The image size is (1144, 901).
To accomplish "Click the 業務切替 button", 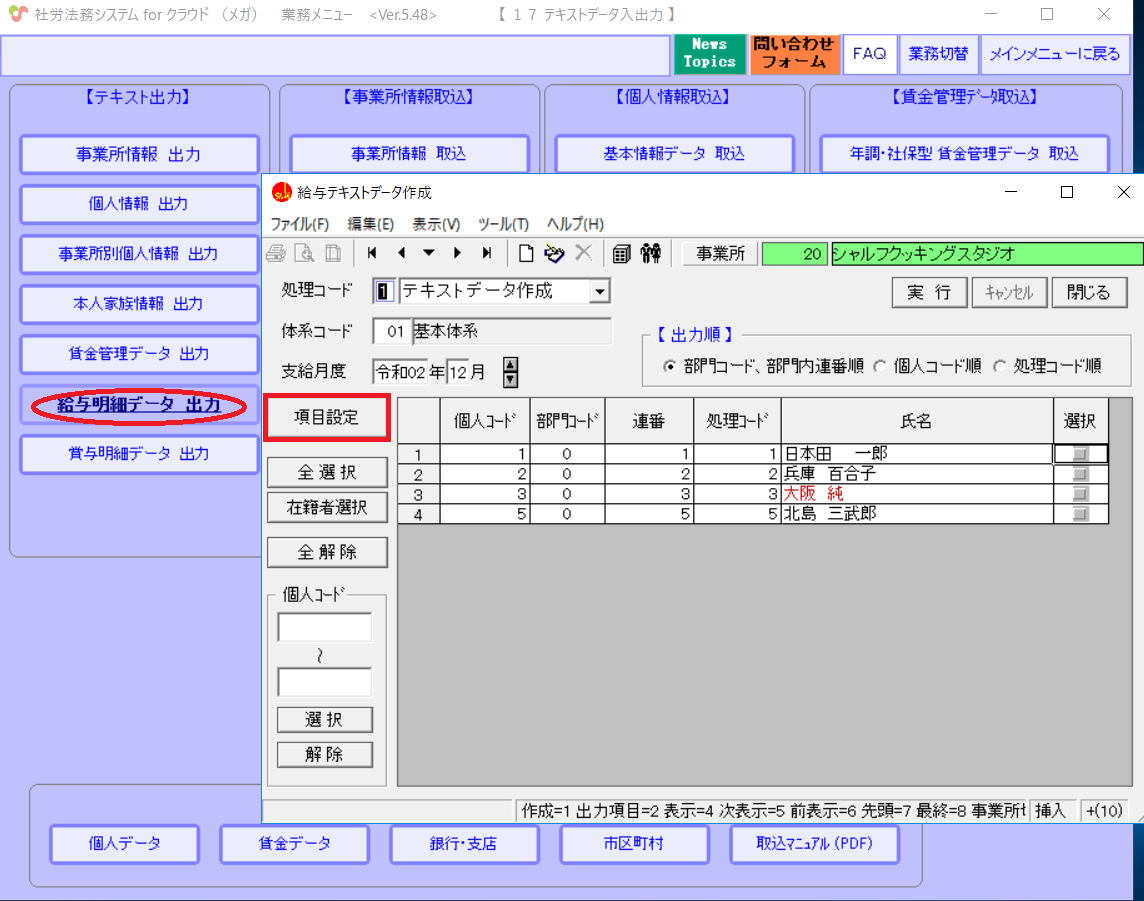I will (938, 54).
